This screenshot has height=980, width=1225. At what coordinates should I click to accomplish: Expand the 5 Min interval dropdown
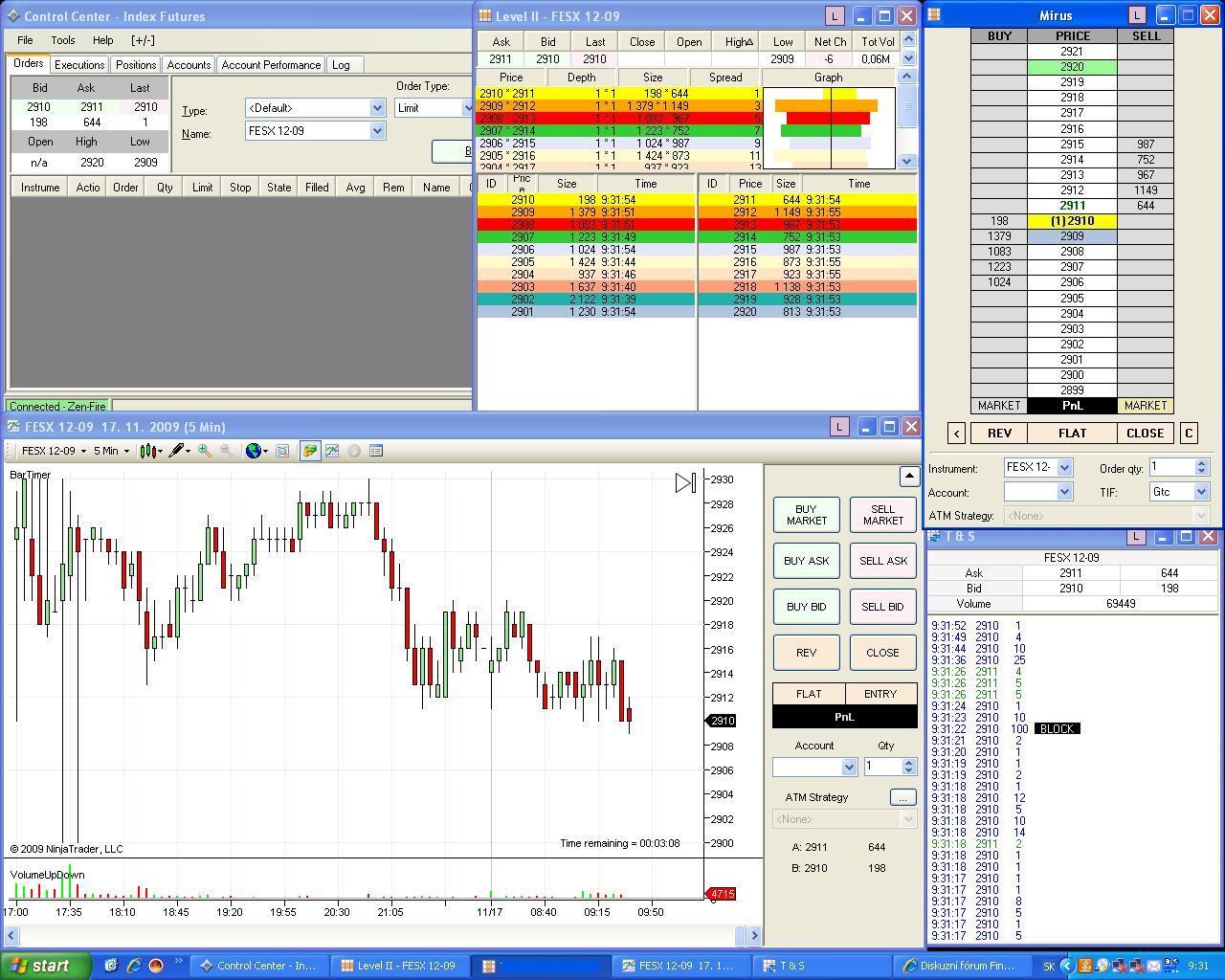(x=112, y=451)
